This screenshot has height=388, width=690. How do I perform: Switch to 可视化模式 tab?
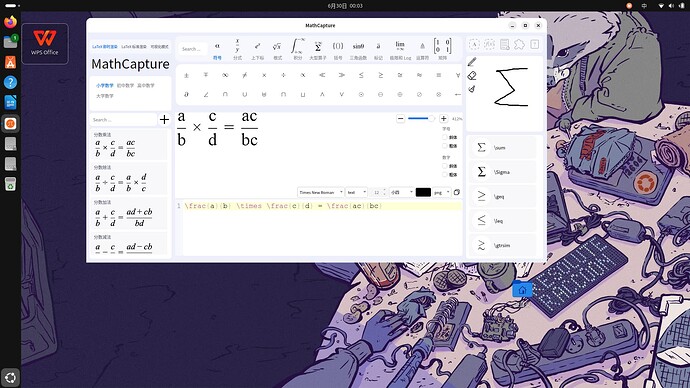pos(159,47)
